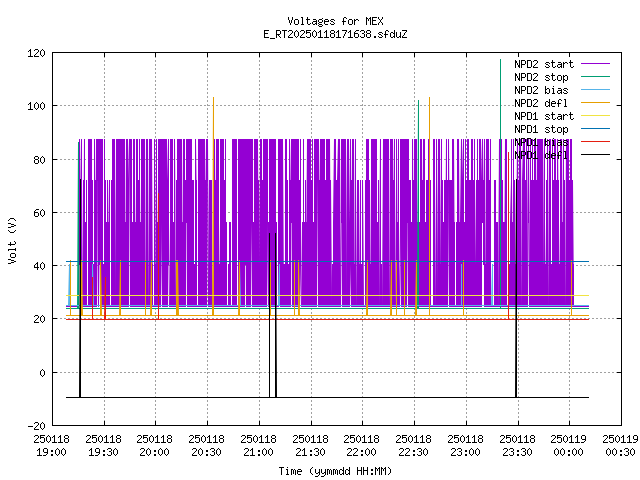The height and width of the screenshot is (480, 640).
Task: Click the blue NPD1 stop legend line
Action: [595, 129]
